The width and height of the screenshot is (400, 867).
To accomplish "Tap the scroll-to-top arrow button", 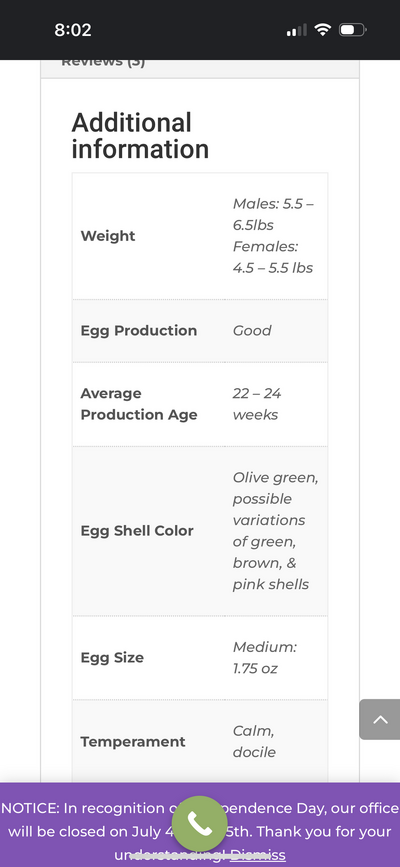I will click(380, 719).
